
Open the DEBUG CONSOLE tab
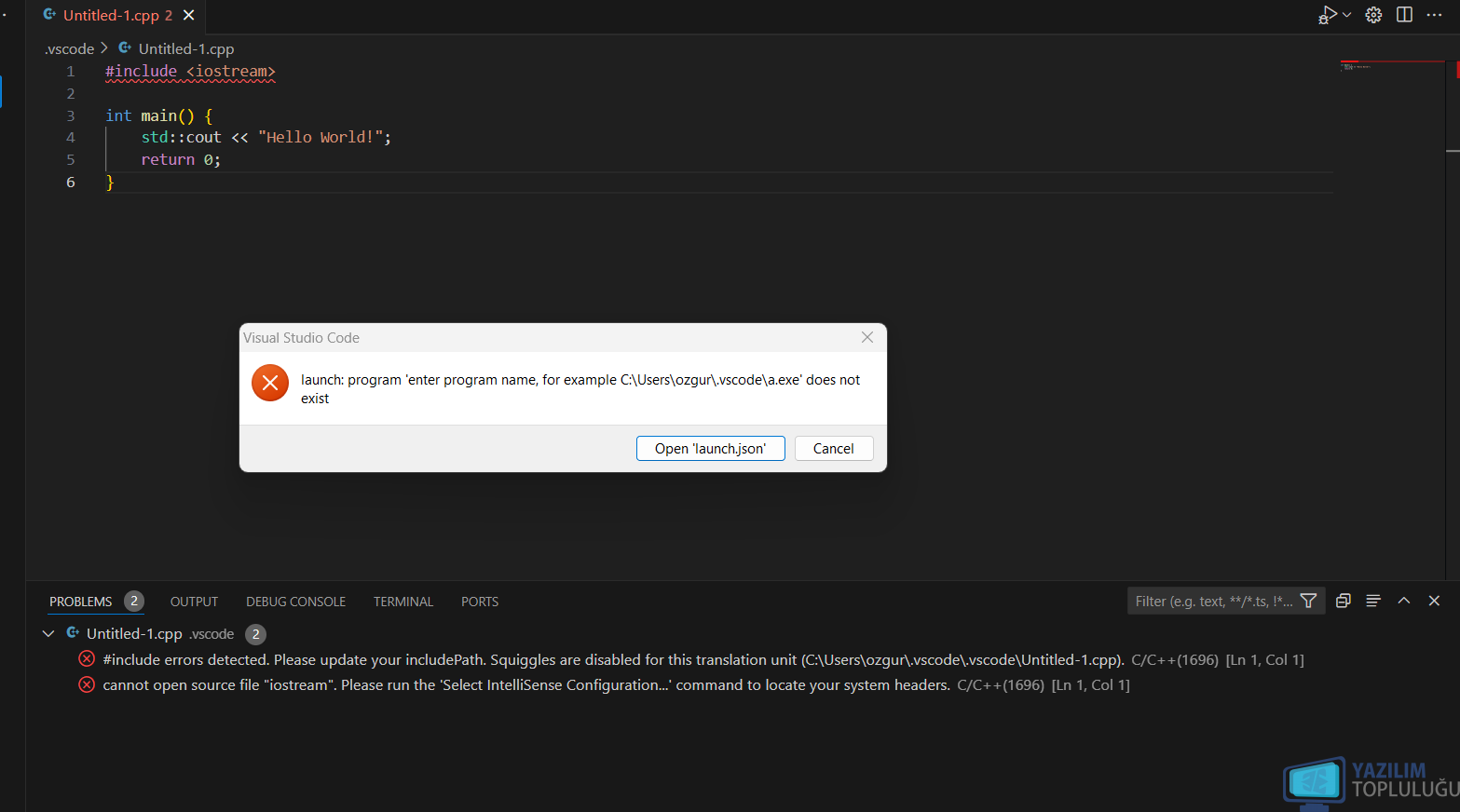pyautogui.click(x=295, y=602)
